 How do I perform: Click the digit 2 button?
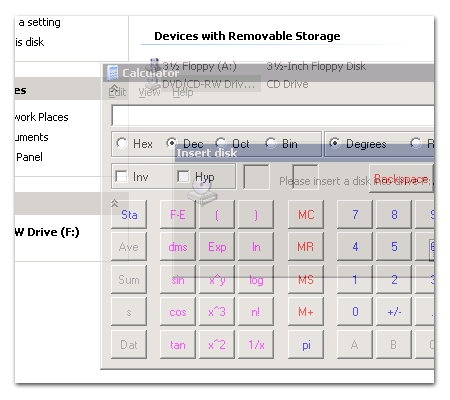(x=394, y=279)
